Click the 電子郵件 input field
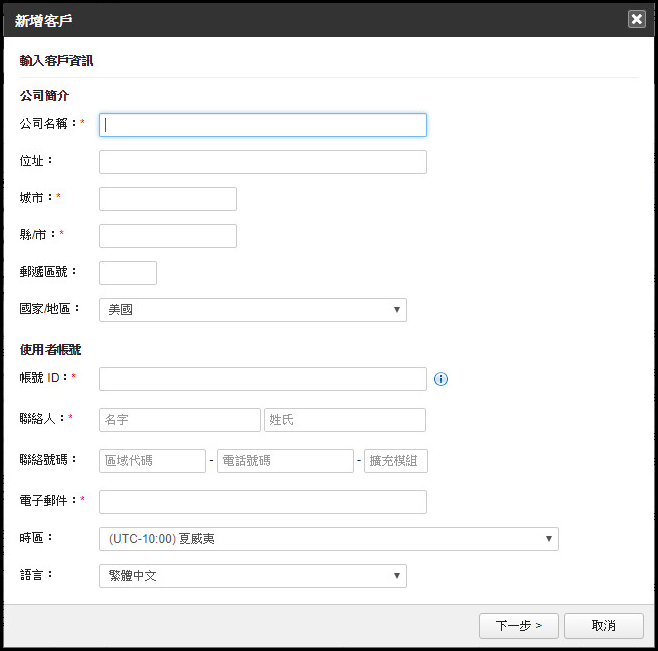Screen dimensions: 658x651 (x=263, y=502)
